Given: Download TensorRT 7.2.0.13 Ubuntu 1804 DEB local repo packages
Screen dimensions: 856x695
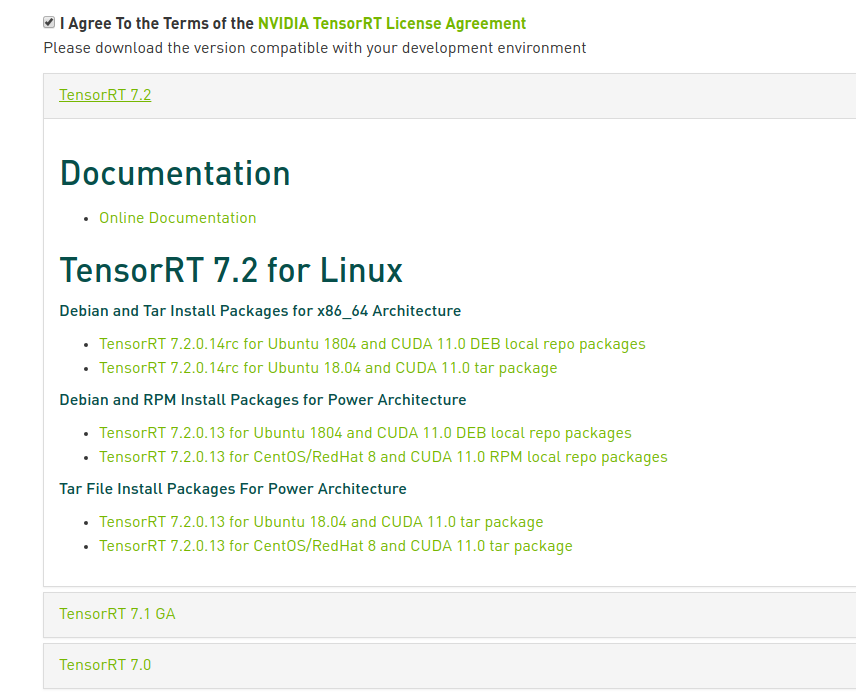Looking at the screenshot, I should point(365,433).
